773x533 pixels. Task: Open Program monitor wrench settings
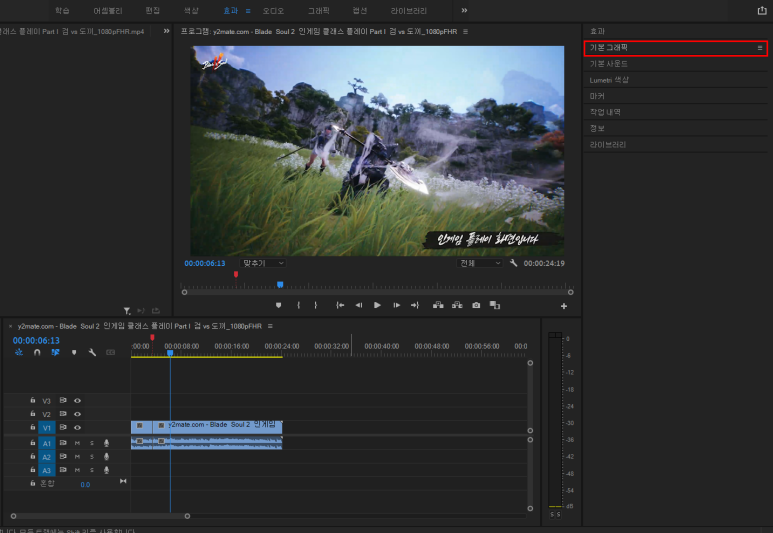point(513,263)
